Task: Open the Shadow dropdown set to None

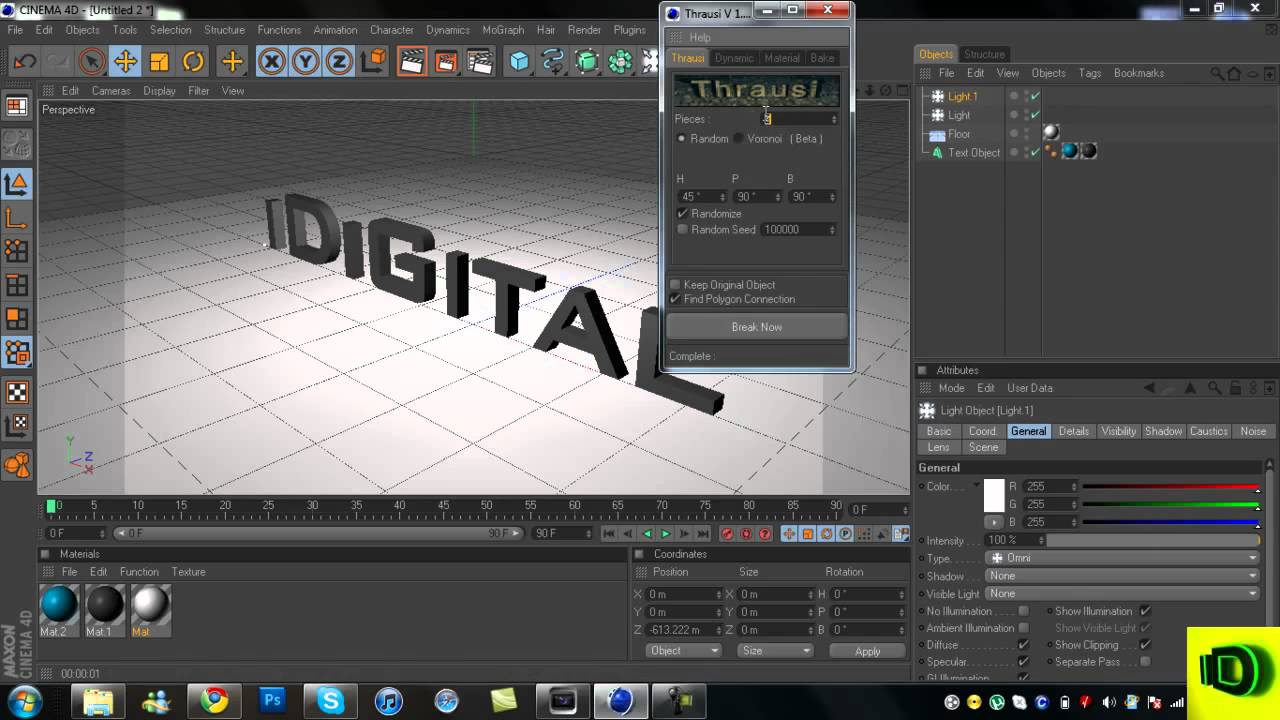Action: click(x=1122, y=576)
